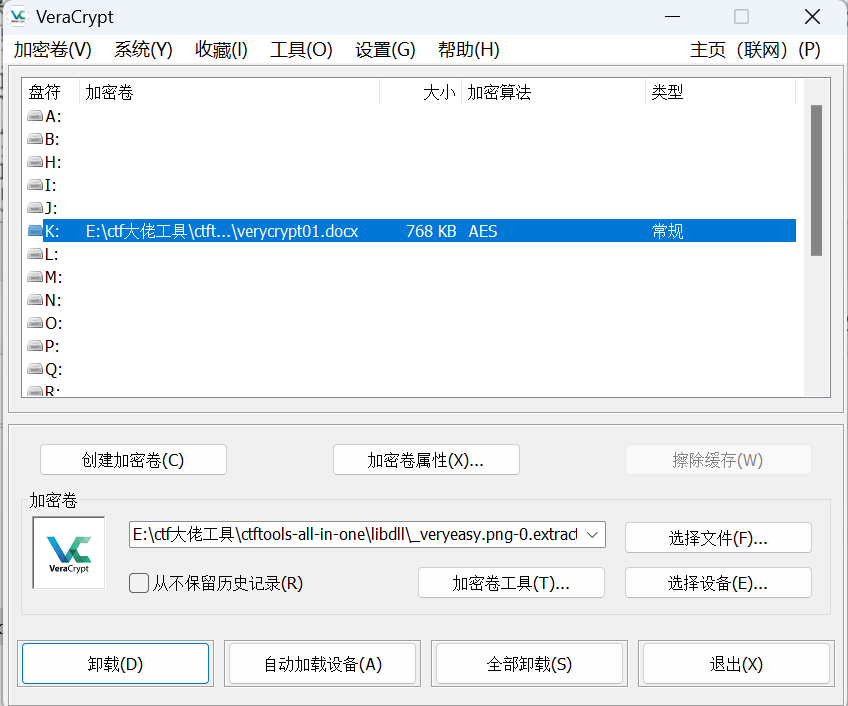This screenshot has width=848, height=706.
Task: Open the 系统(Y) menu
Action: (x=143, y=50)
